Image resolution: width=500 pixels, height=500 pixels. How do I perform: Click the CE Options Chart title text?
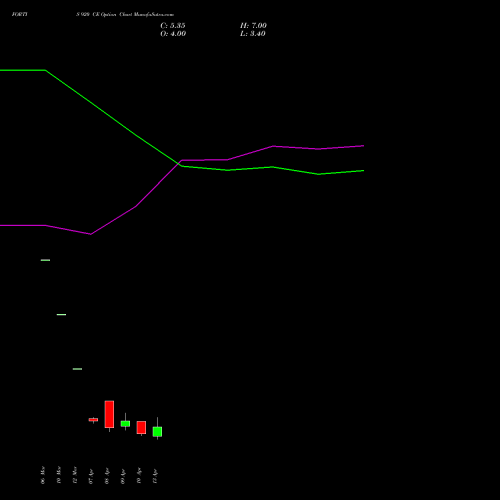[125, 15]
